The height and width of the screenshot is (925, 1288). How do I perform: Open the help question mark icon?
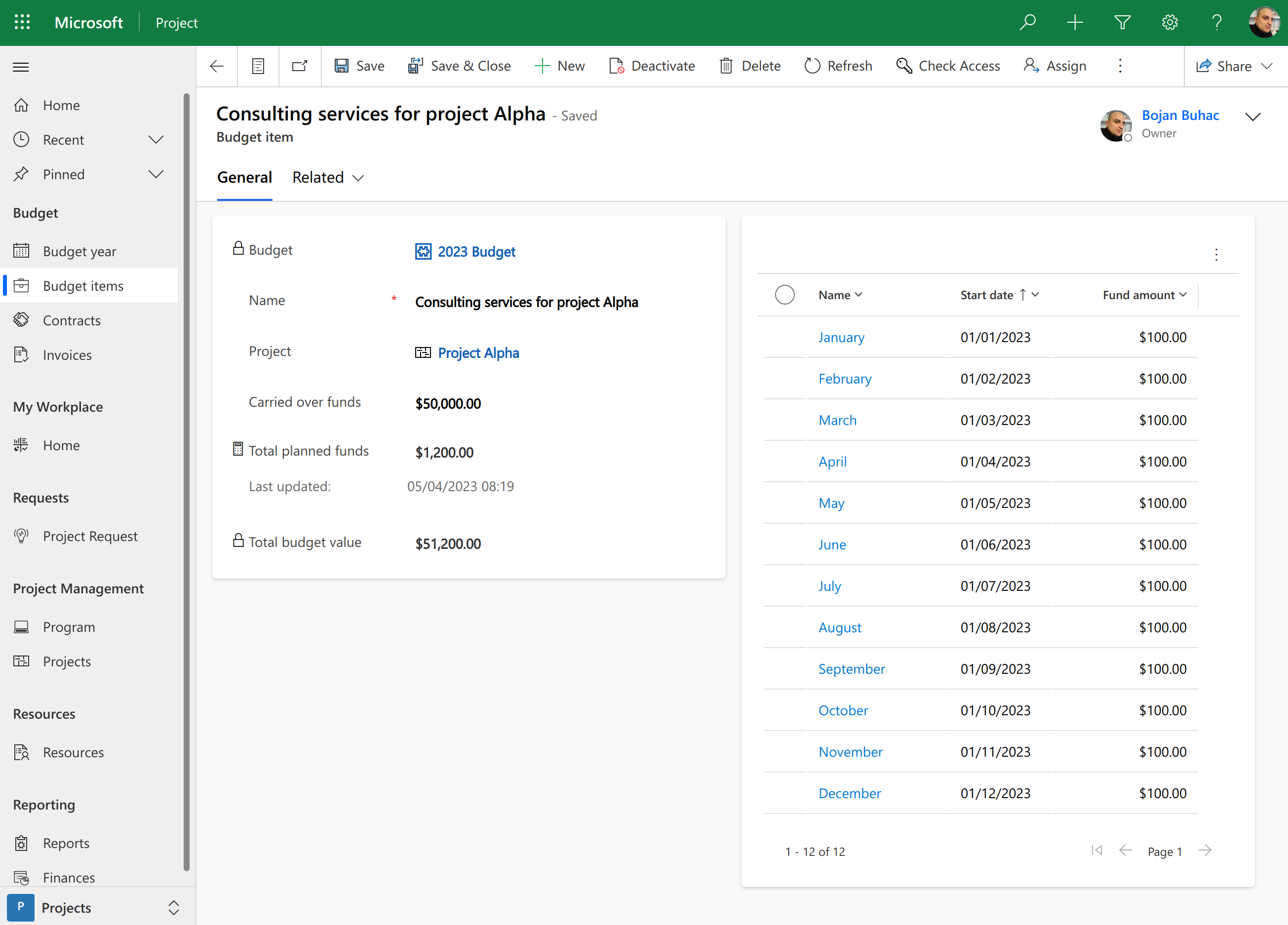[1216, 22]
